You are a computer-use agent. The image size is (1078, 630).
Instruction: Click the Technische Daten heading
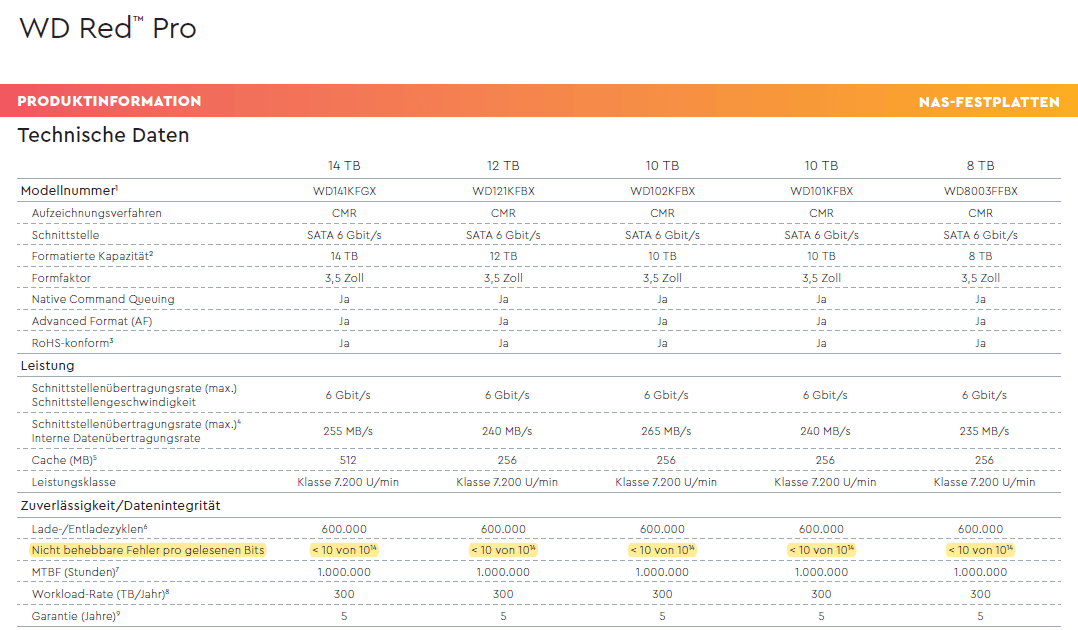(103, 135)
